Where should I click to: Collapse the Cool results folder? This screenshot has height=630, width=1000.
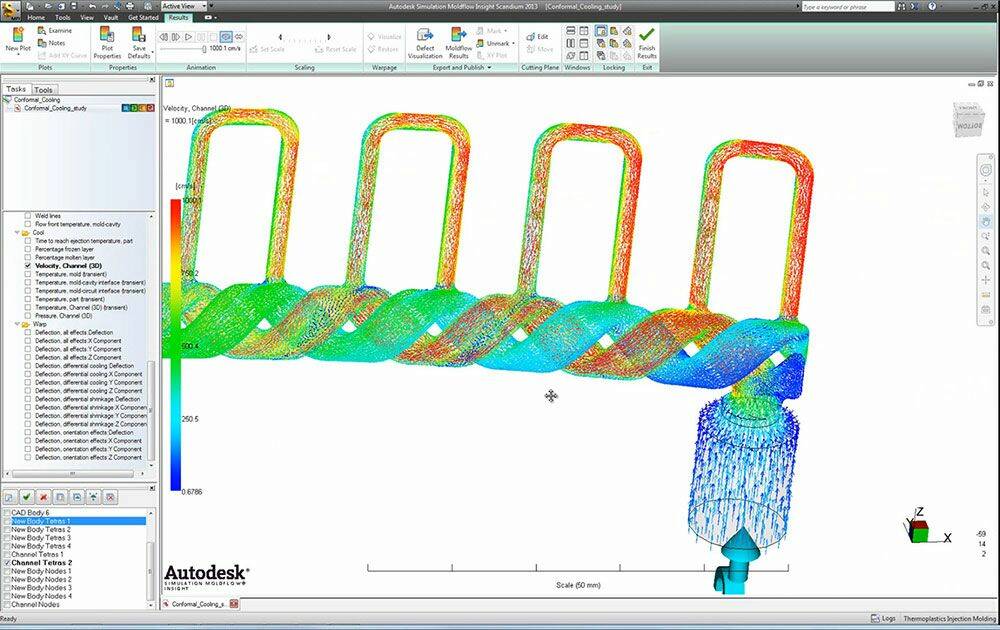coord(17,233)
